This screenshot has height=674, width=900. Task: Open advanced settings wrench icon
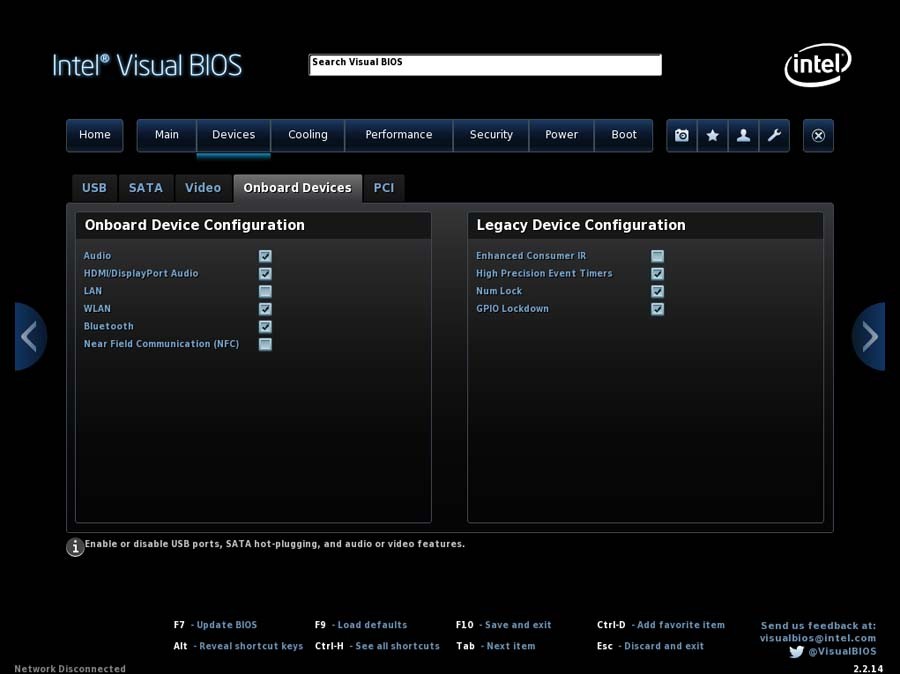pos(774,135)
